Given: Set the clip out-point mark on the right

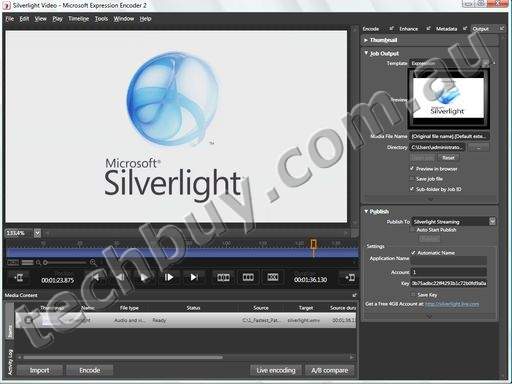Looking at the screenshot, I should [350, 277].
